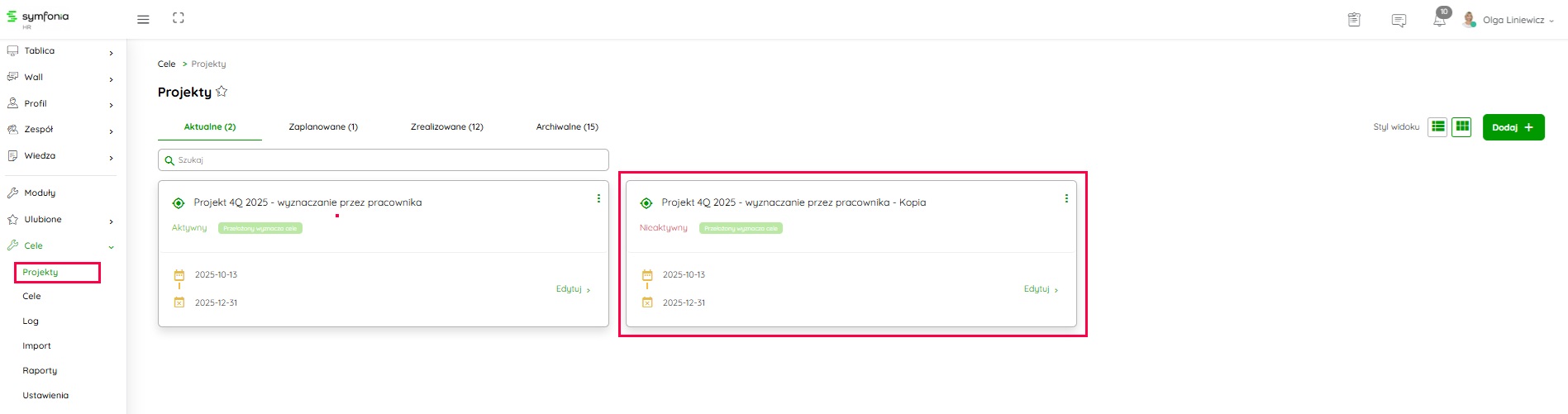The image size is (1568, 414).
Task: Switch to list view style
Action: (x=1437, y=126)
